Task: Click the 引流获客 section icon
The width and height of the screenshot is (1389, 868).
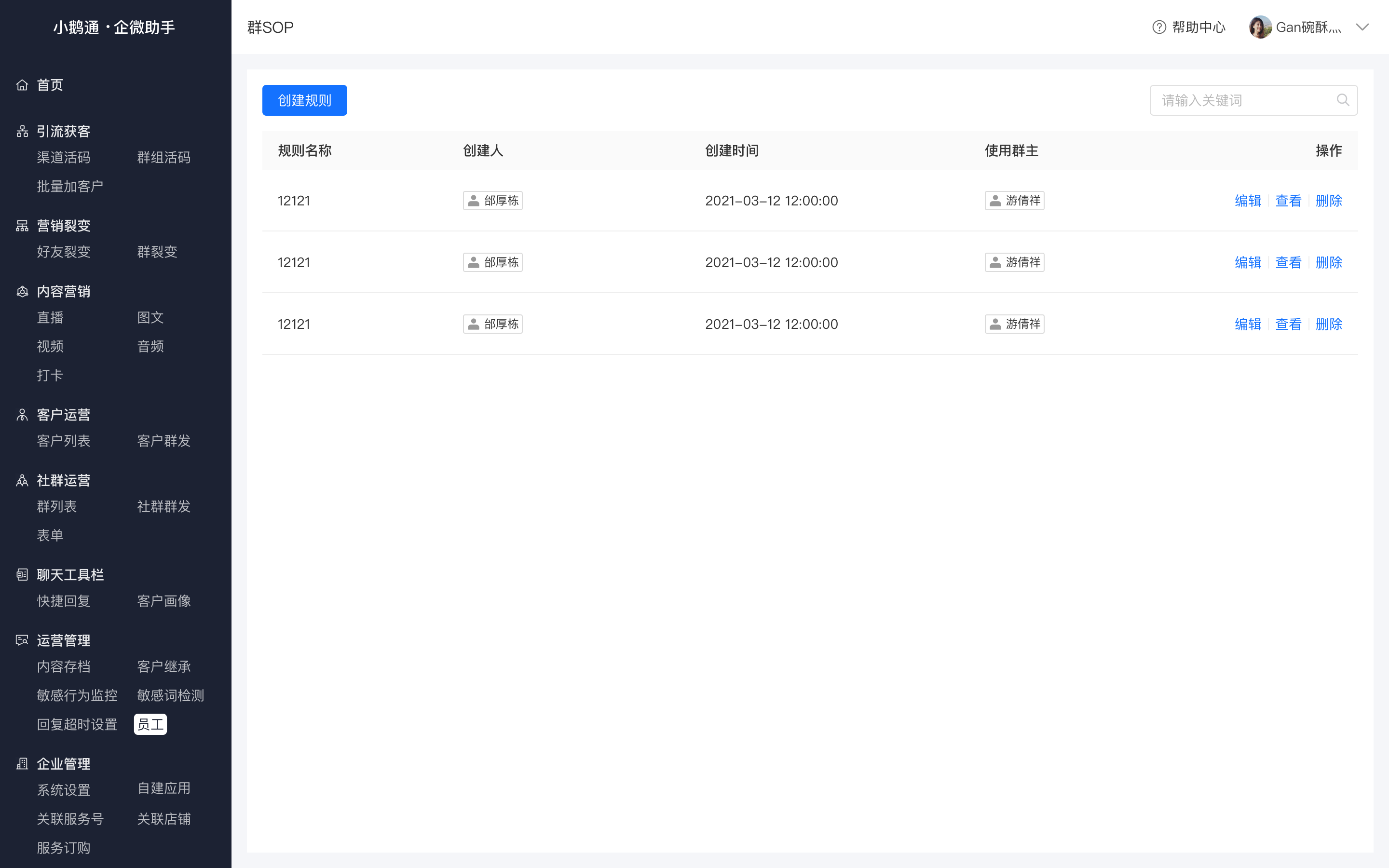Action: 22,132
